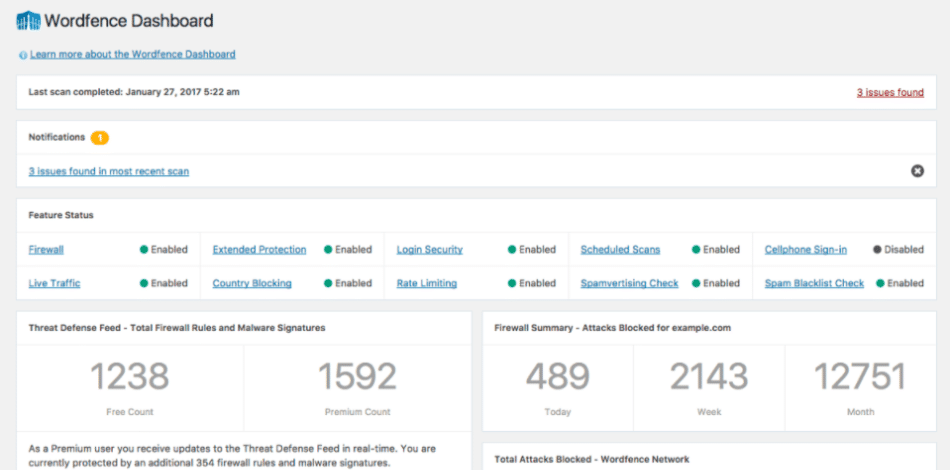This screenshot has height=470, width=950.
Task: Open Rate Limiting options
Action: pos(426,283)
